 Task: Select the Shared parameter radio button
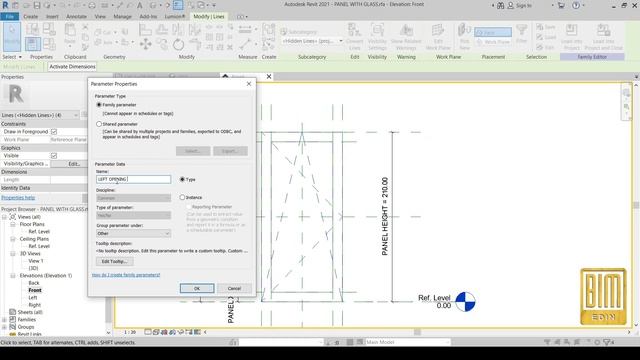99,124
